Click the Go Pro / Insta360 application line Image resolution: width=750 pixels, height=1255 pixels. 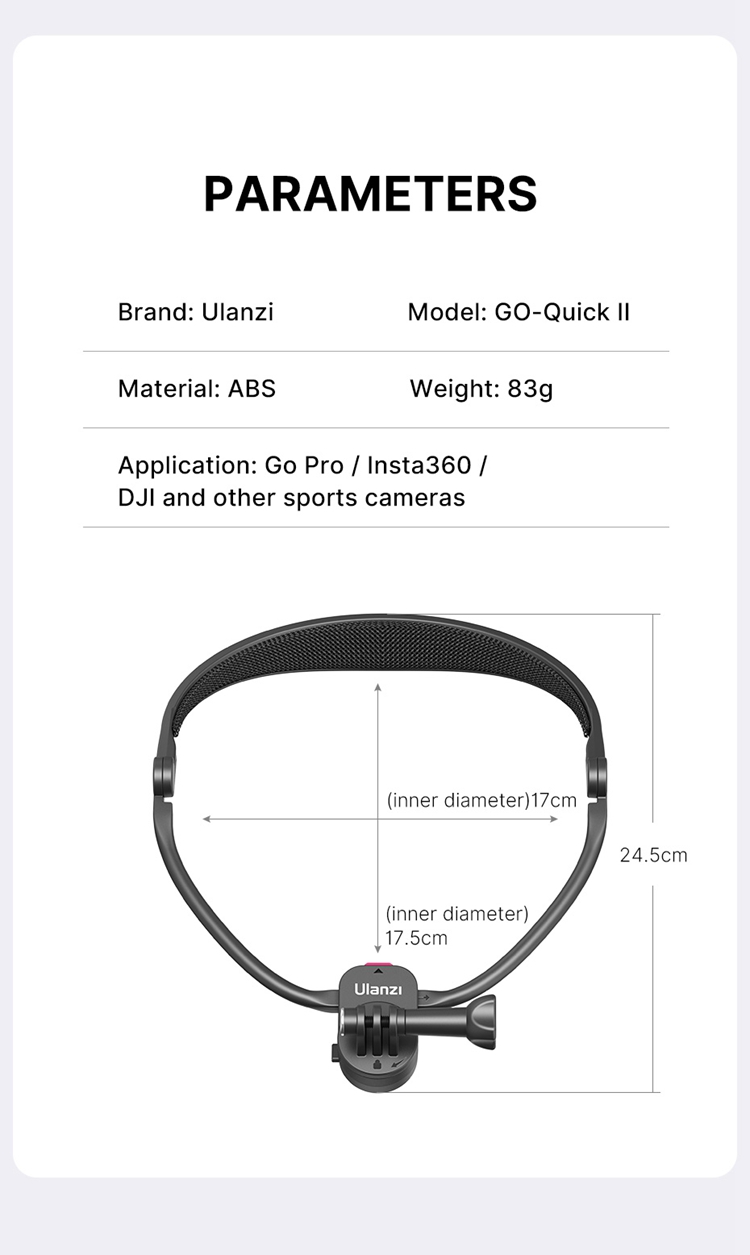click(302, 465)
